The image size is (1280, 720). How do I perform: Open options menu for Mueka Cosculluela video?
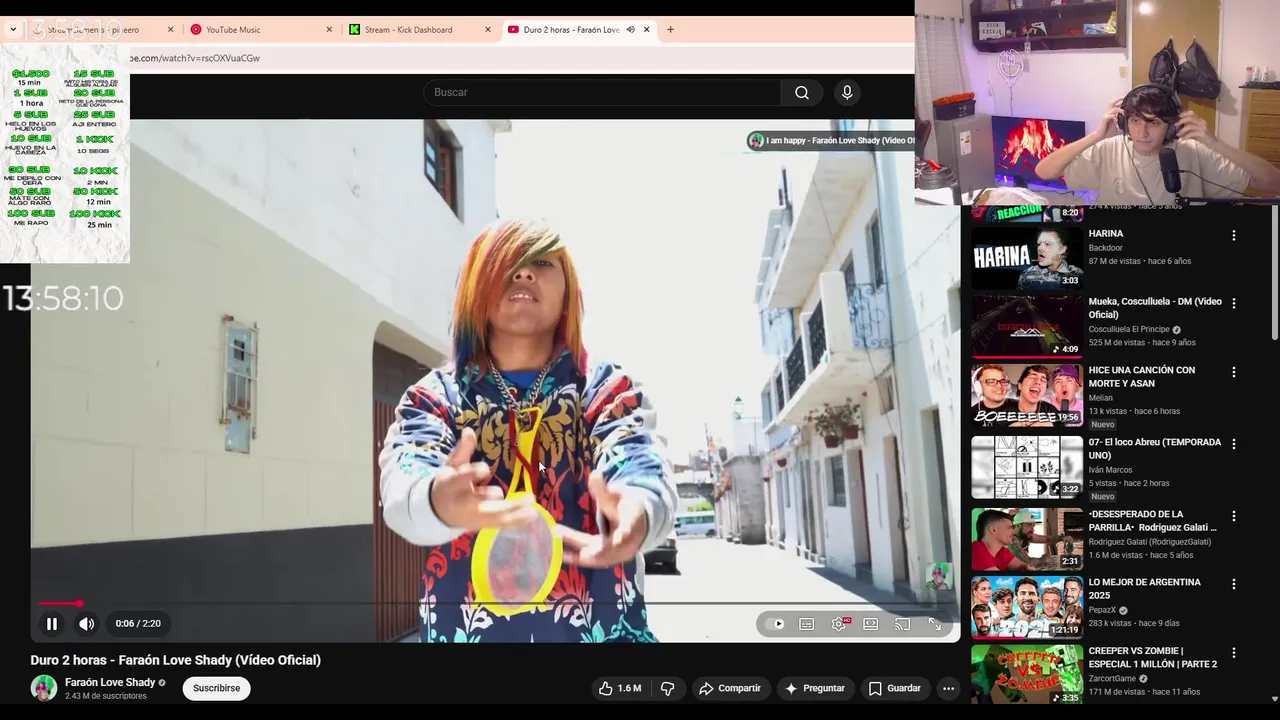coord(1233,303)
